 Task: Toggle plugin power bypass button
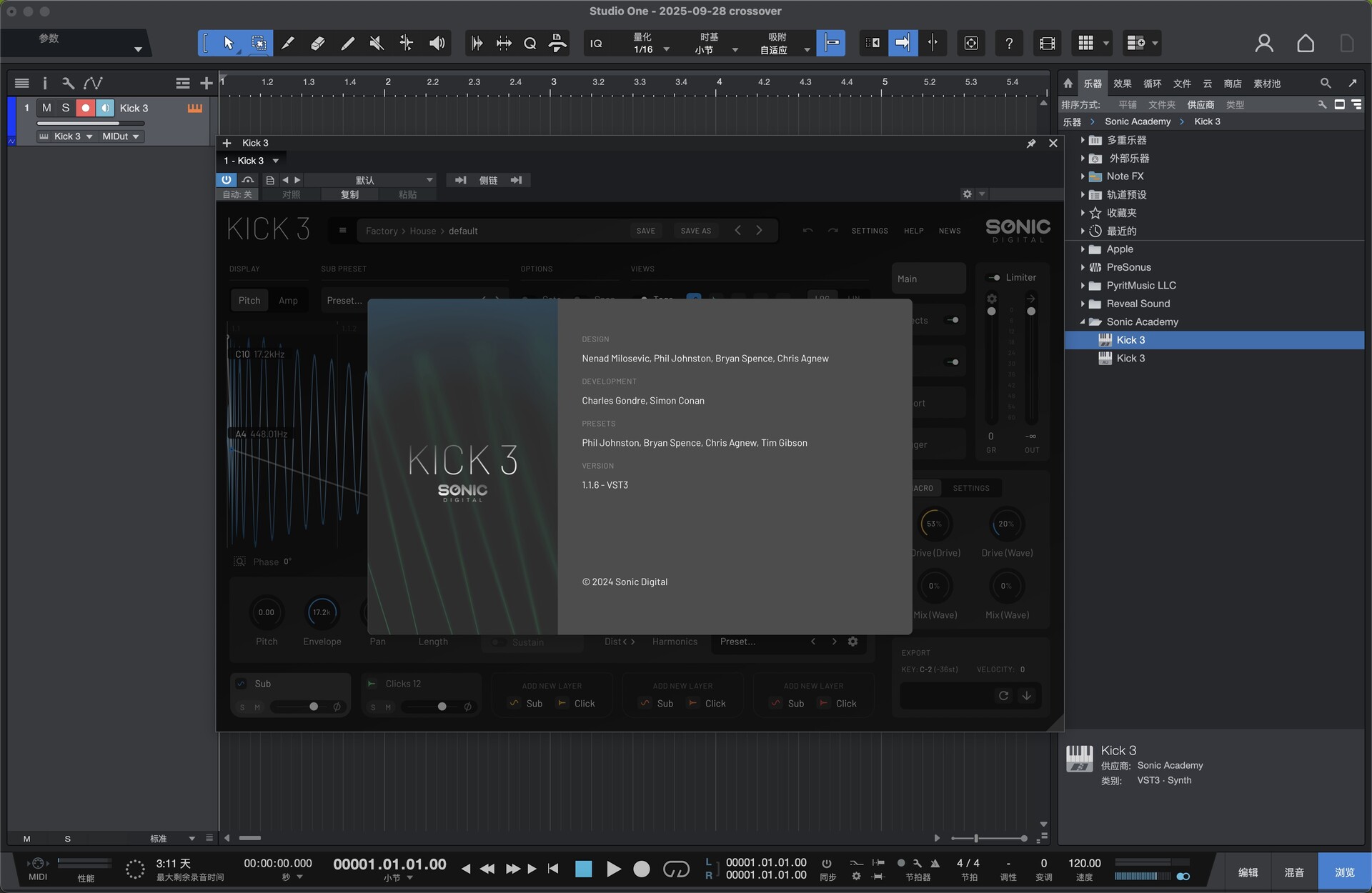pyautogui.click(x=227, y=180)
